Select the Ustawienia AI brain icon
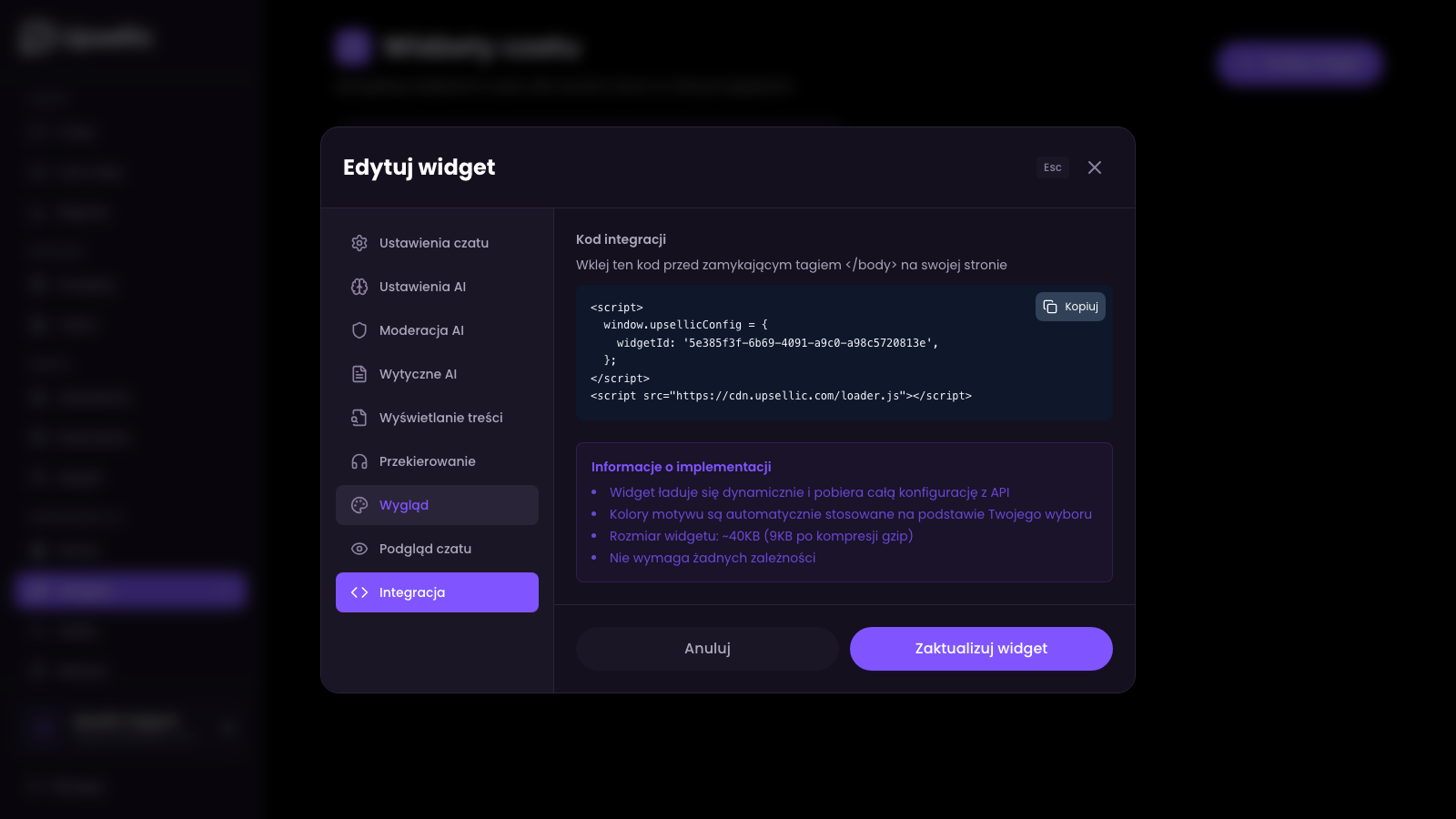This screenshot has width=1456, height=819. (360, 287)
